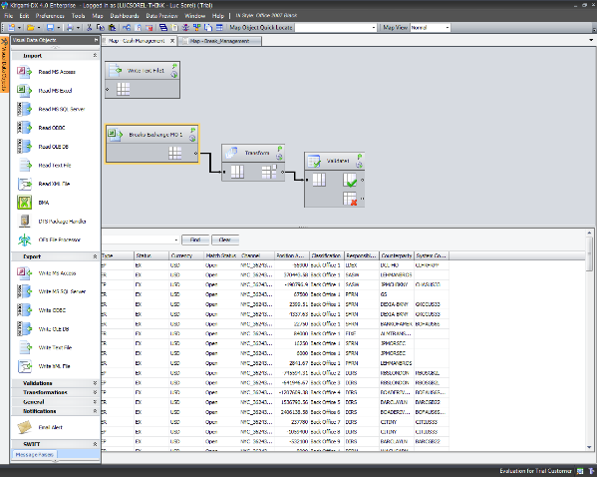597x477 pixels.
Task: Close the Map Cash Management tab
Action: 172,41
